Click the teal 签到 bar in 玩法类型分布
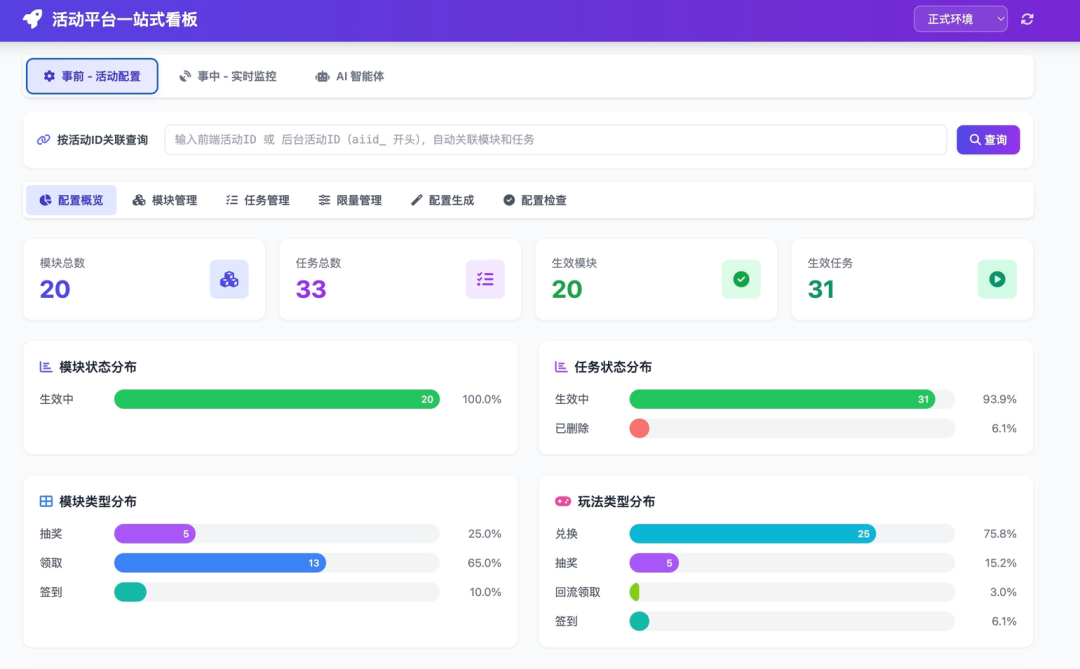 (x=639, y=621)
